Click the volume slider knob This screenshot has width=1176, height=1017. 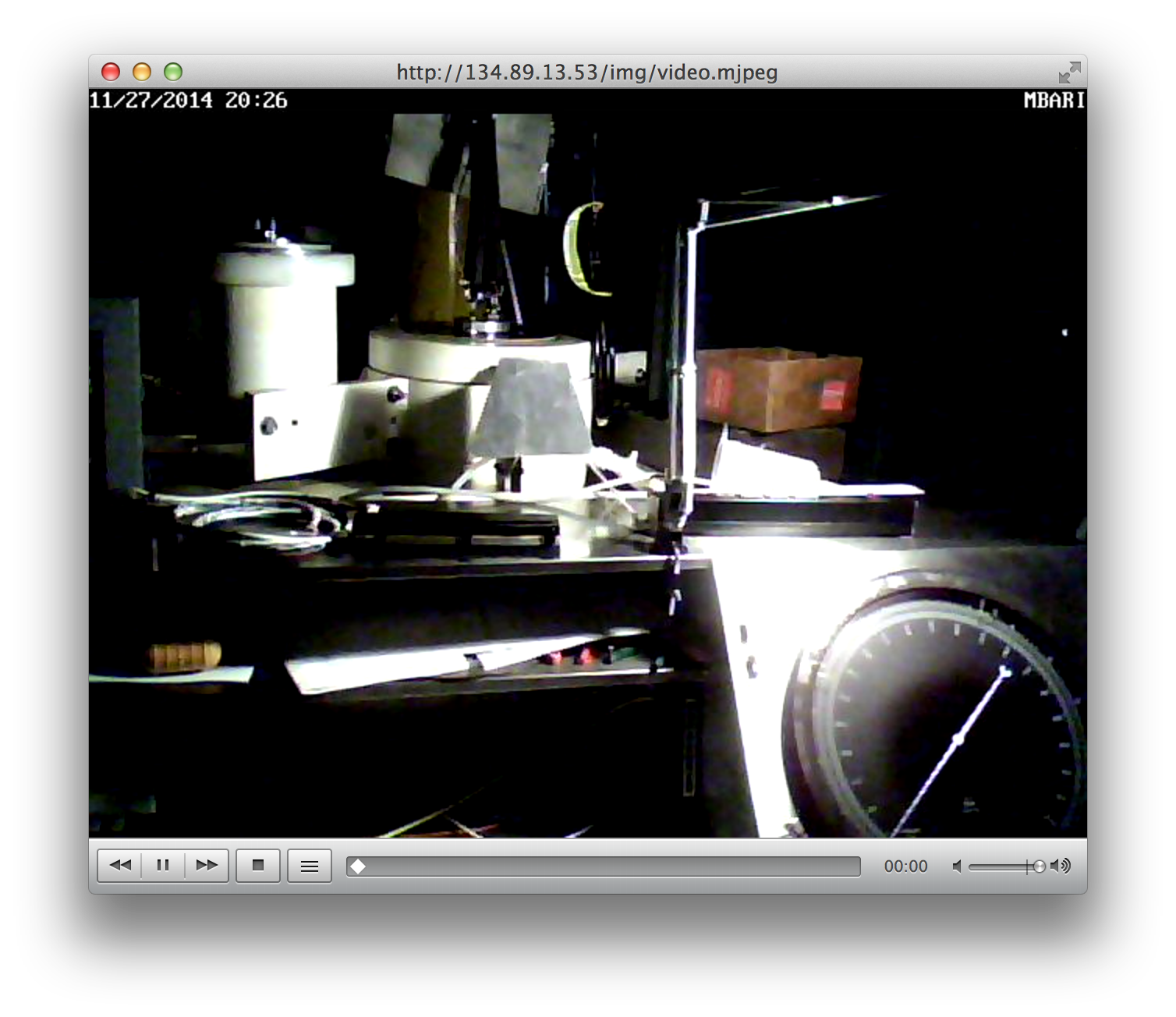click(1039, 866)
